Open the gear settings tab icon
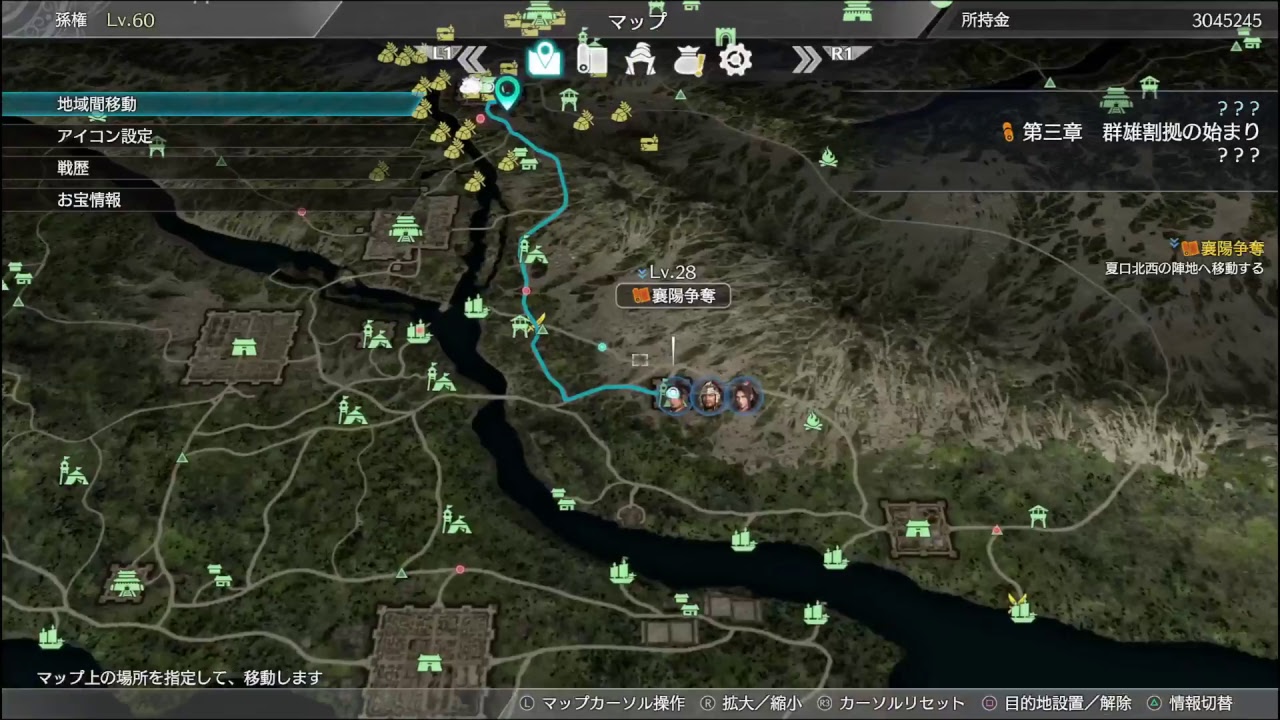This screenshot has height=720, width=1280. click(735, 60)
